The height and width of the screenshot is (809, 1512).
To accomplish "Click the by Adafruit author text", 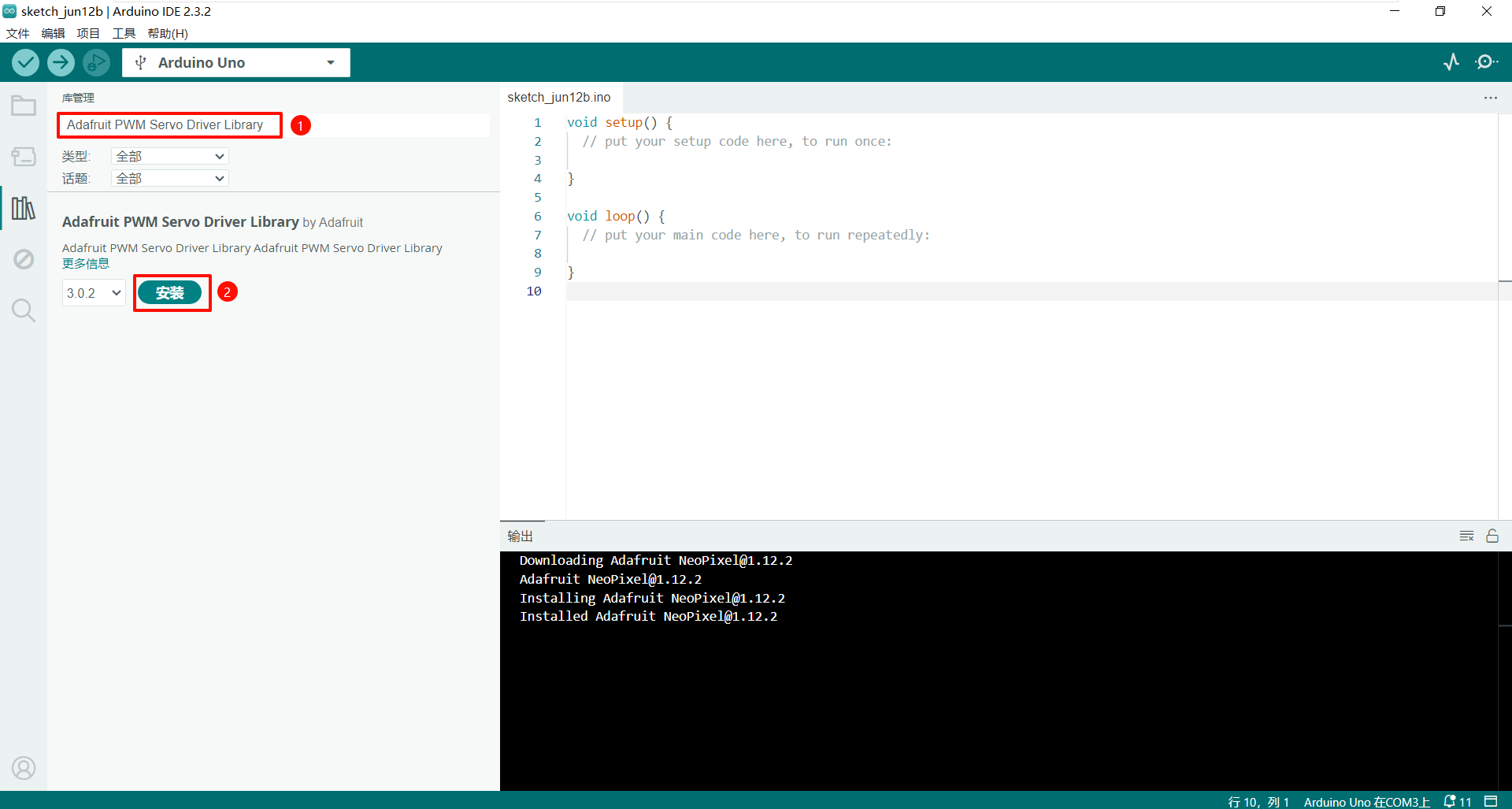I will click(333, 222).
